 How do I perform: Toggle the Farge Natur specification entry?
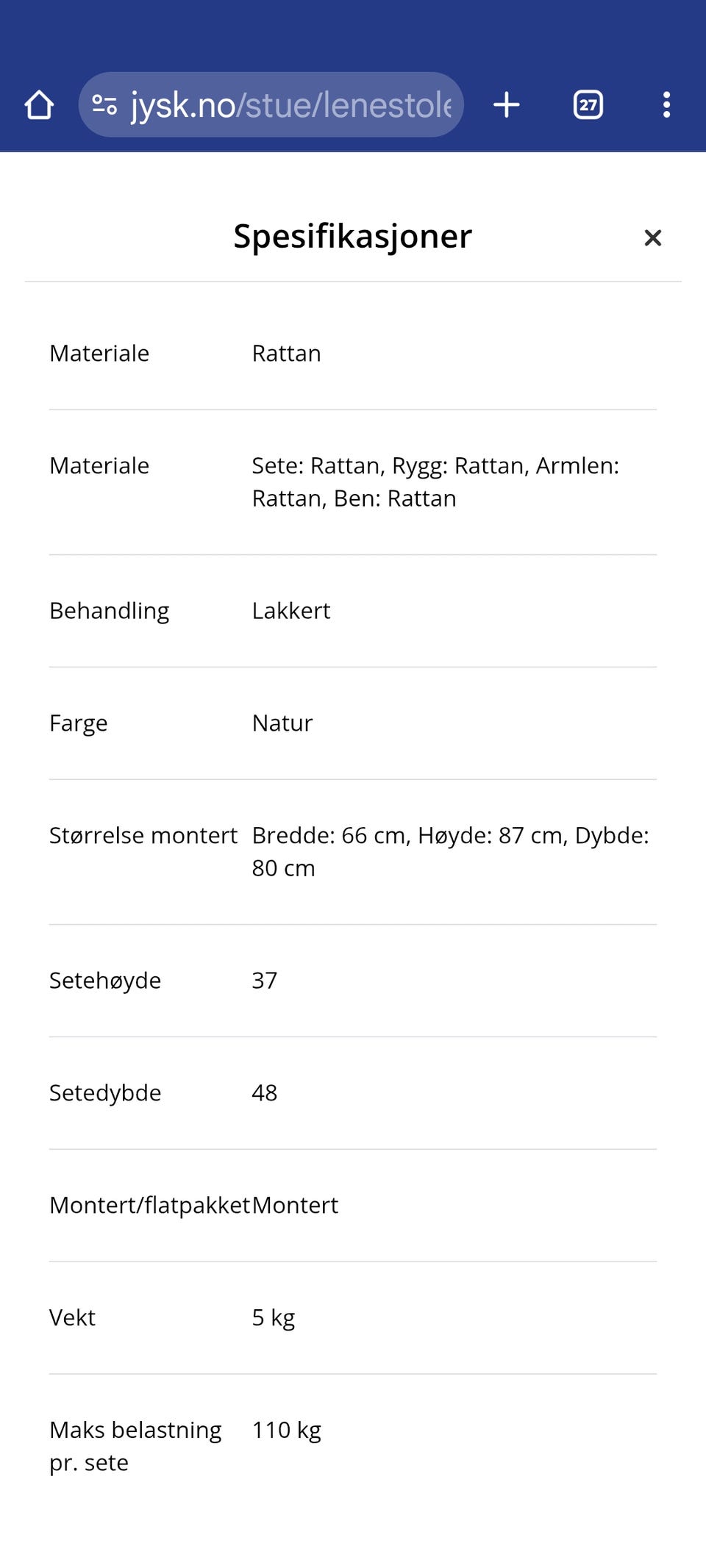353,723
